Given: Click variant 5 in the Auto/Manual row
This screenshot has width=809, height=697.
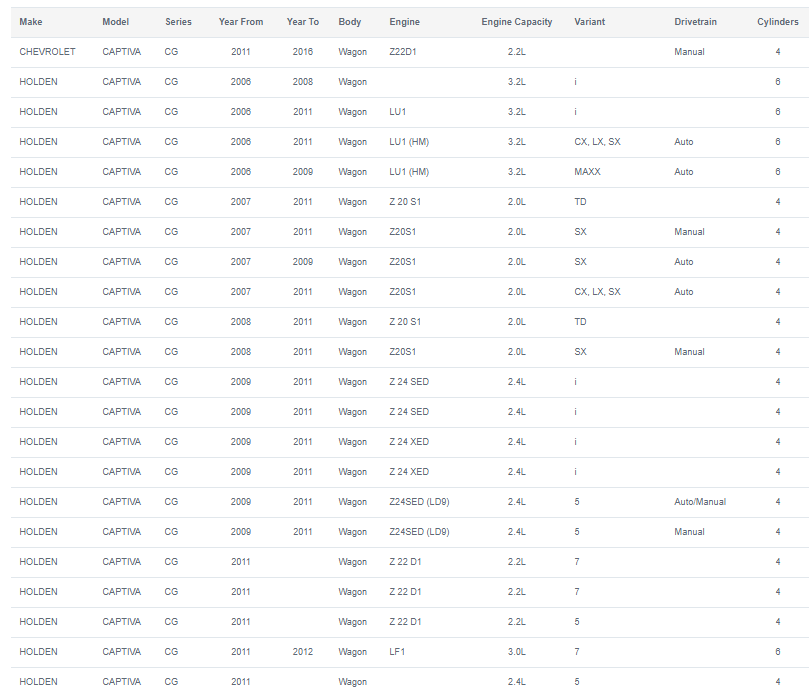Looking at the screenshot, I should click(577, 501).
